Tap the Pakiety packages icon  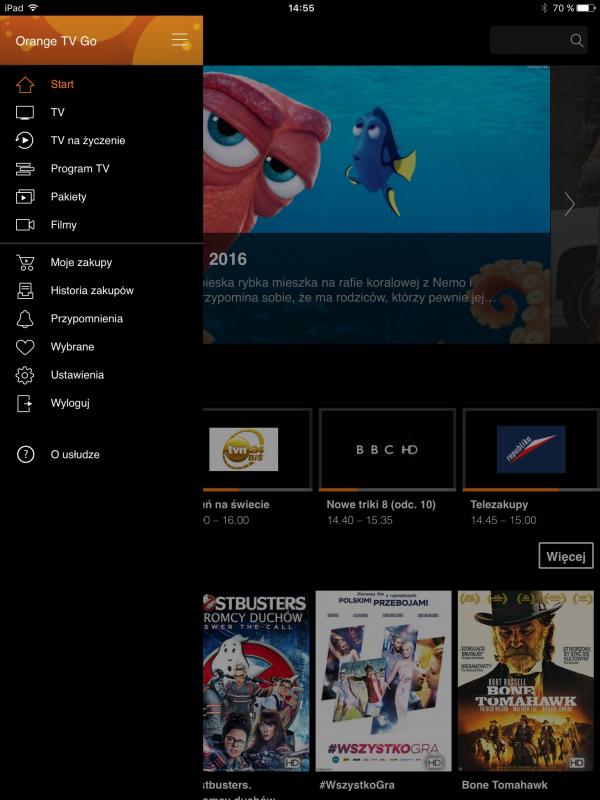[x=25, y=196]
